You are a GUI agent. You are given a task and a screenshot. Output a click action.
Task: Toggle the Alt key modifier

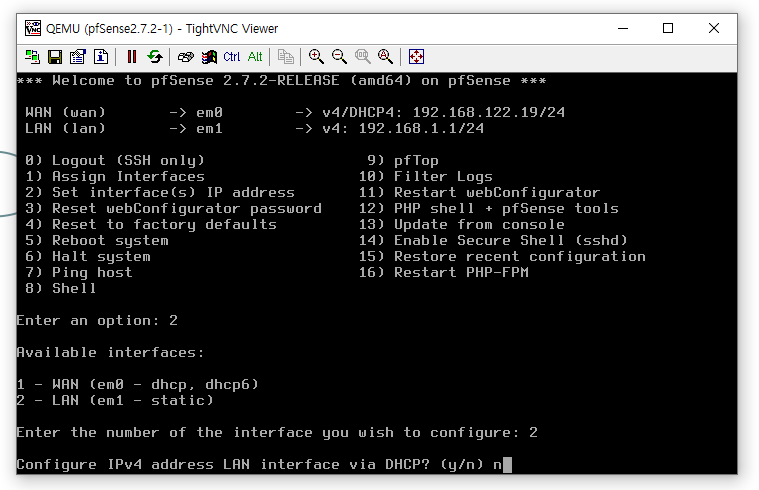click(255, 57)
